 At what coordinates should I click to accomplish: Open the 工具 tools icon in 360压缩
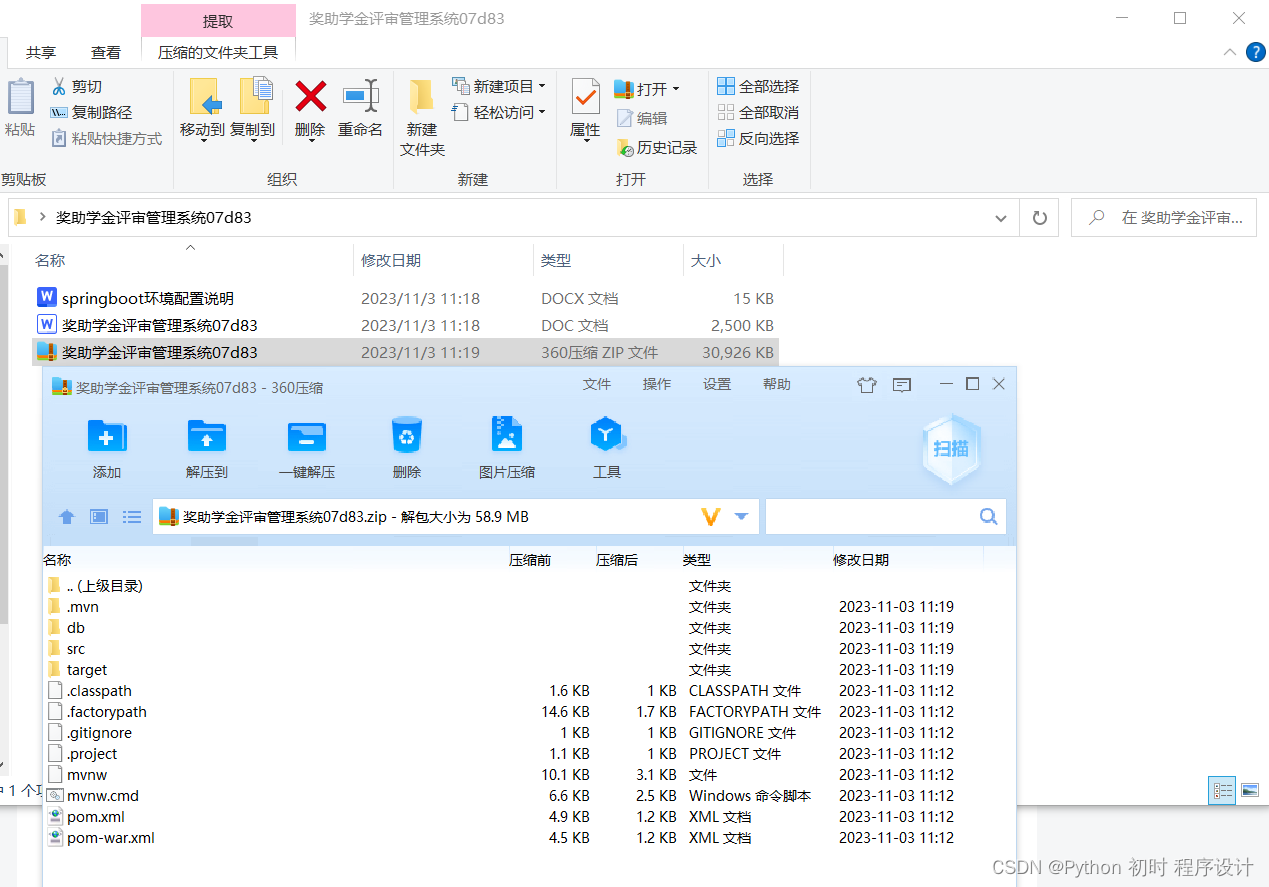607,436
